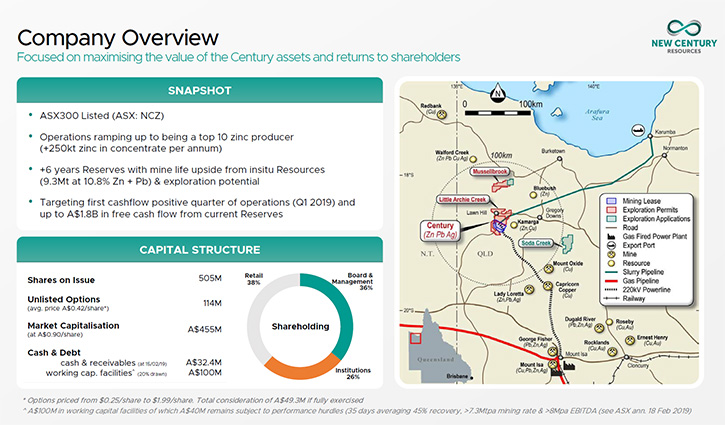The width and height of the screenshot is (725, 425).
Task: Click the Soda Creek map label
Action: coord(536,243)
